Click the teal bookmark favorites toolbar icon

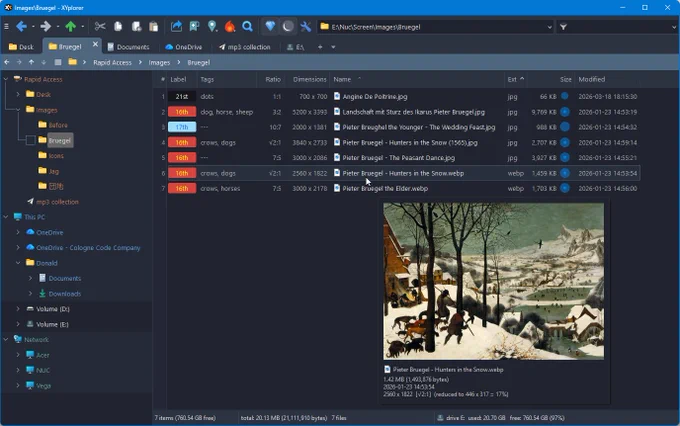194,27
